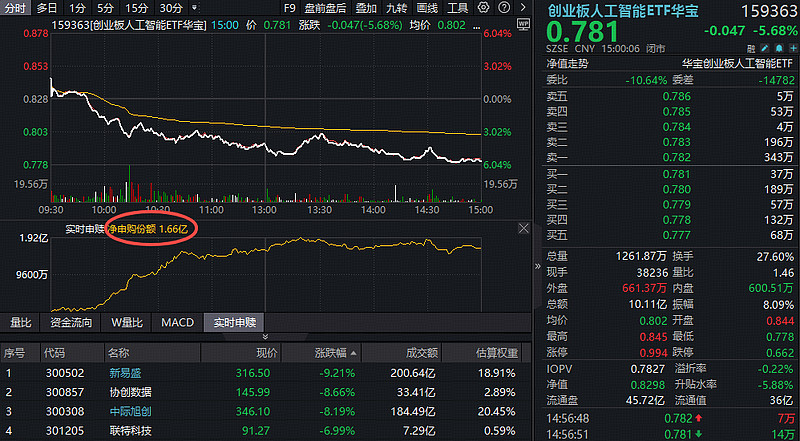This screenshot has width=800, height=441.
Task: Click 总额 value 10.11亿
Action: [x=647, y=304]
